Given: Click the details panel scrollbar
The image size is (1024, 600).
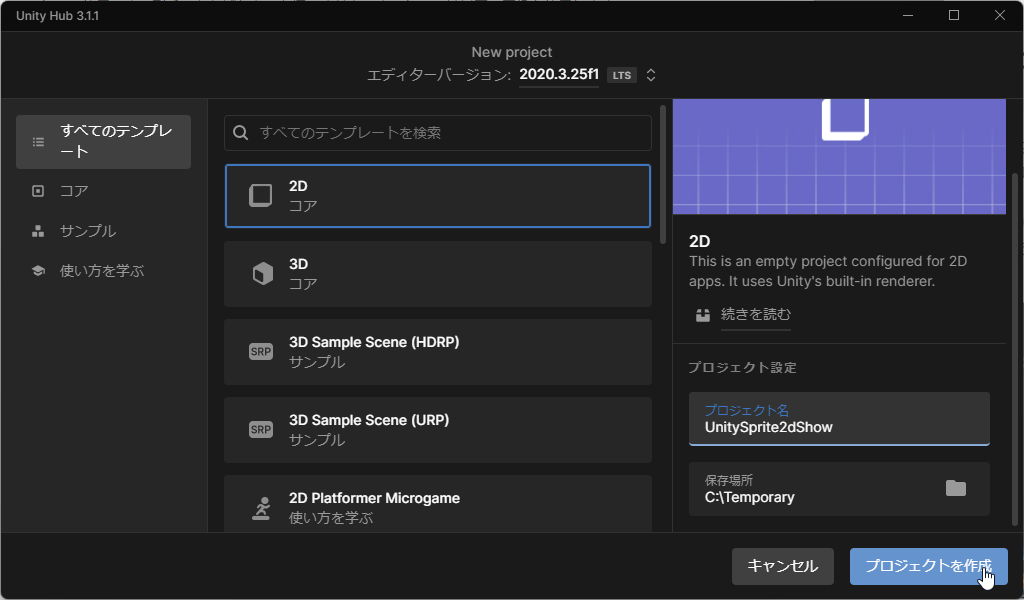Looking at the screenshot, I should tap(1014, 349).
